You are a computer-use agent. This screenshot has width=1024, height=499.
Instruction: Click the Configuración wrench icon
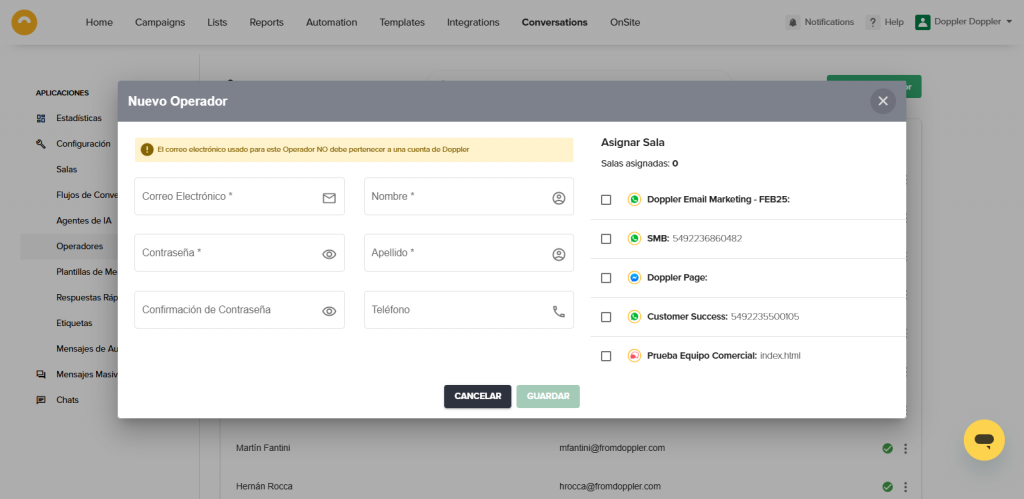tap(41, 144)
